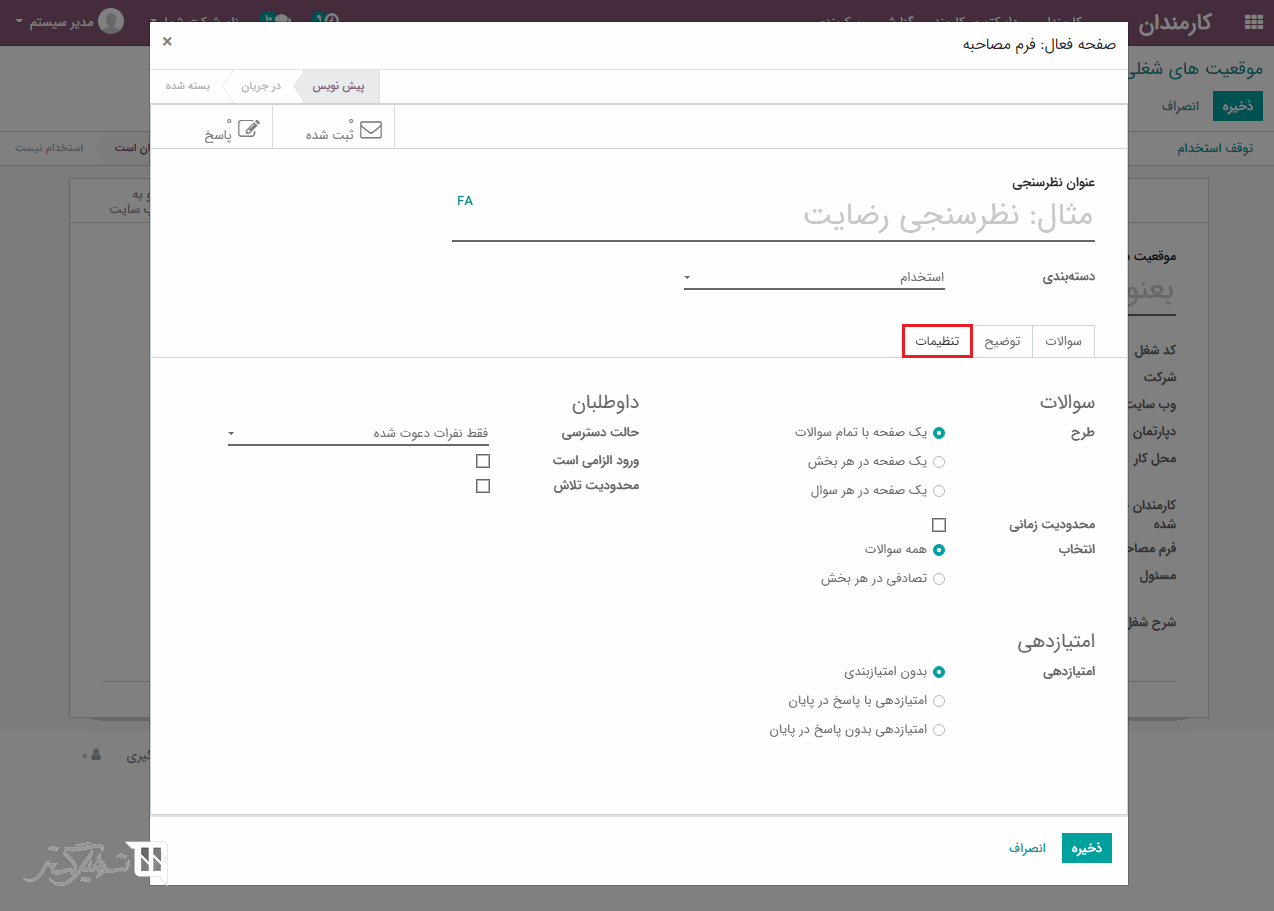Viewport: 1274px width, 911px height.
Task: Open the حالت دسترسی access mode dropdown
Action: 358,433
